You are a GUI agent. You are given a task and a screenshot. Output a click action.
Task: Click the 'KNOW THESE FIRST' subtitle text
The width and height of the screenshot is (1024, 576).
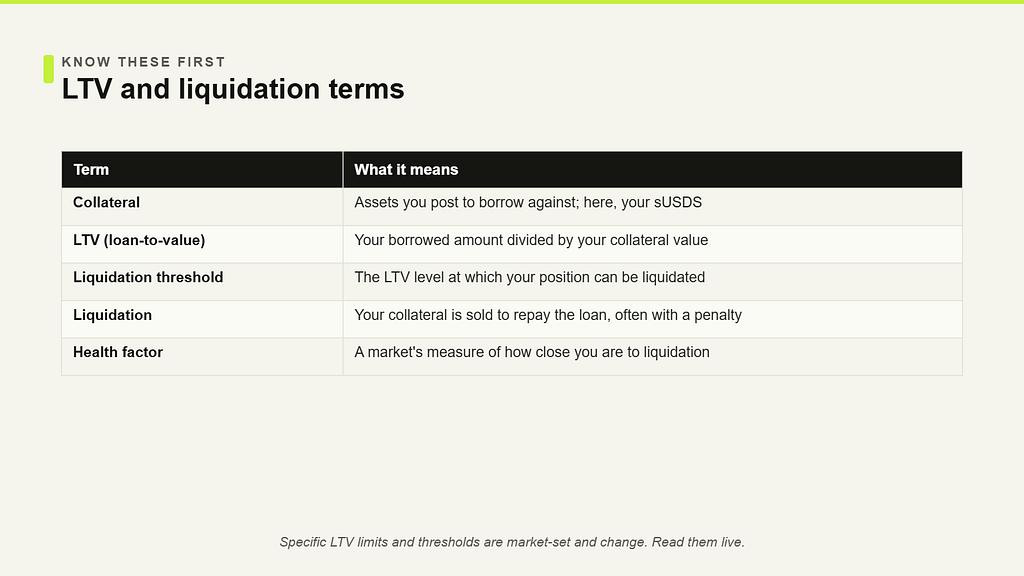point(143,62)
